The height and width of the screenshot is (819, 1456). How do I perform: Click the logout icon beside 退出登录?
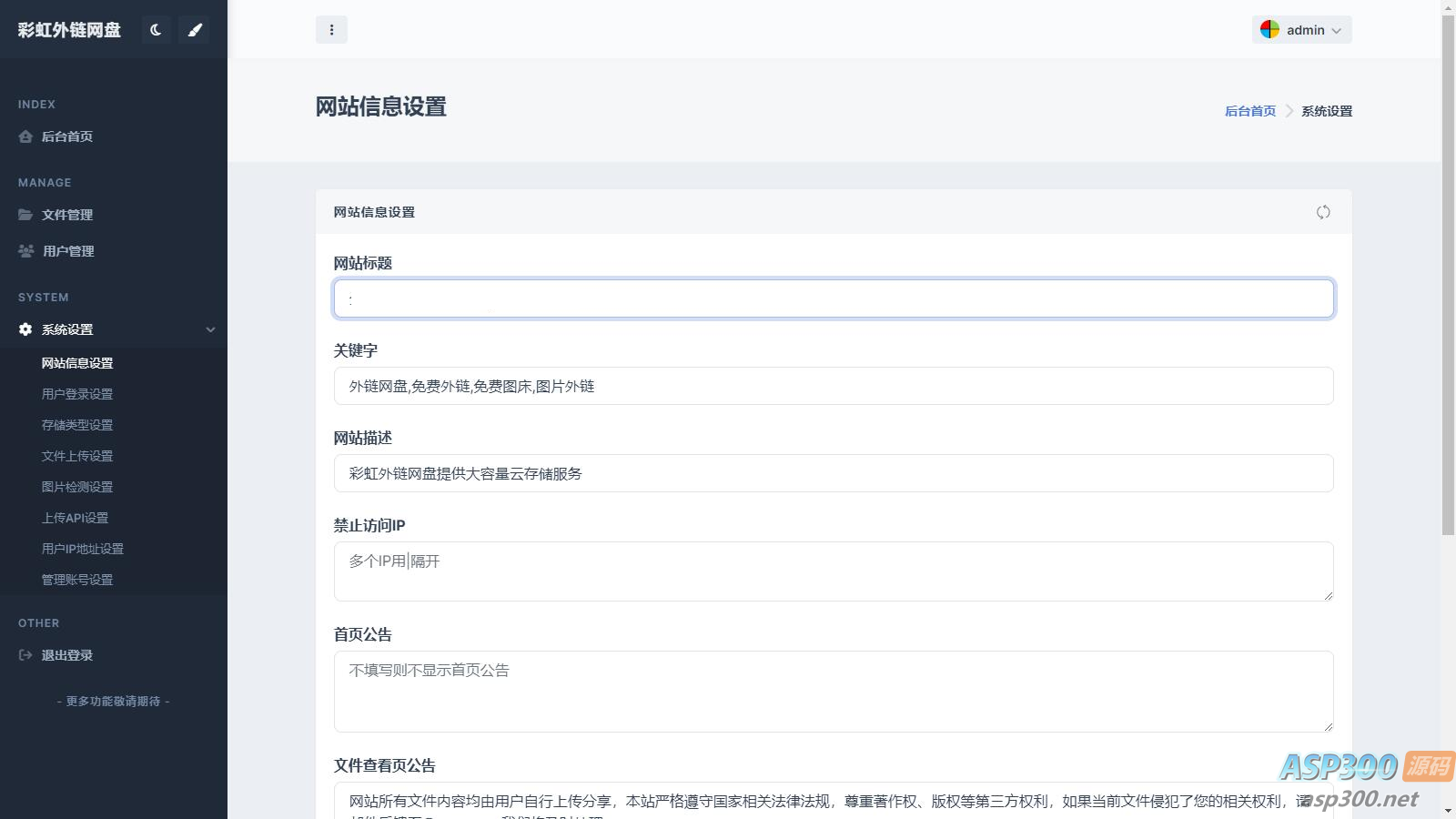[x=25, y=655]
